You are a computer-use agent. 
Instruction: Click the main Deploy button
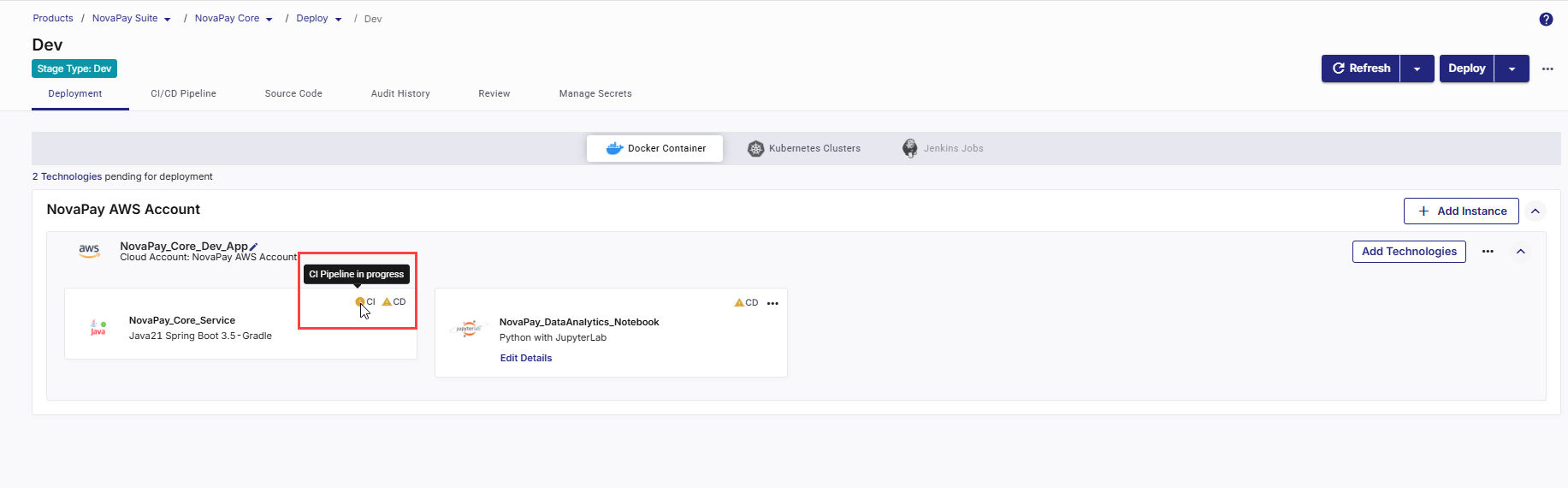click(x=1466, y=68)
